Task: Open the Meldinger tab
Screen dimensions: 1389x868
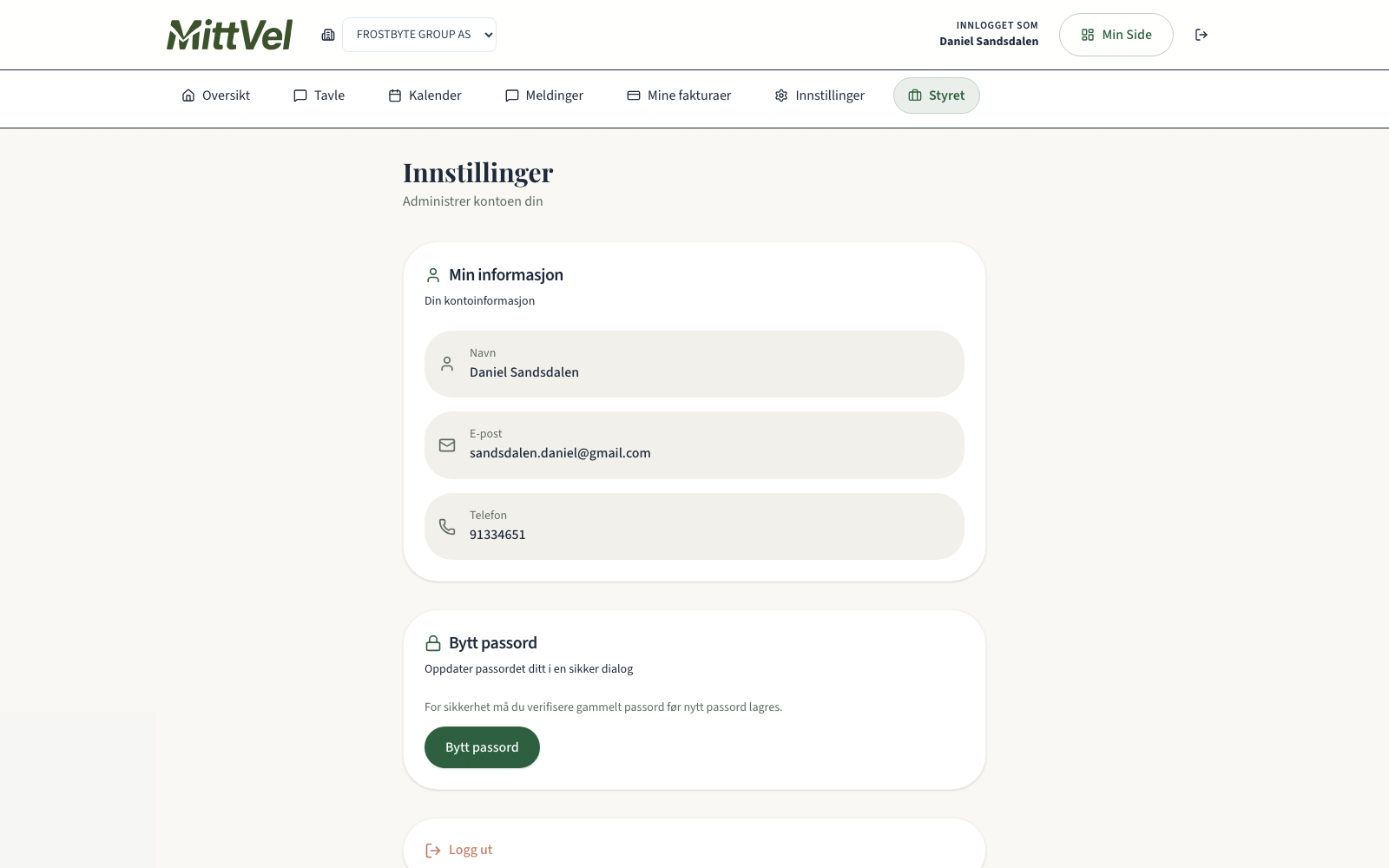Action: click(544, 95)
